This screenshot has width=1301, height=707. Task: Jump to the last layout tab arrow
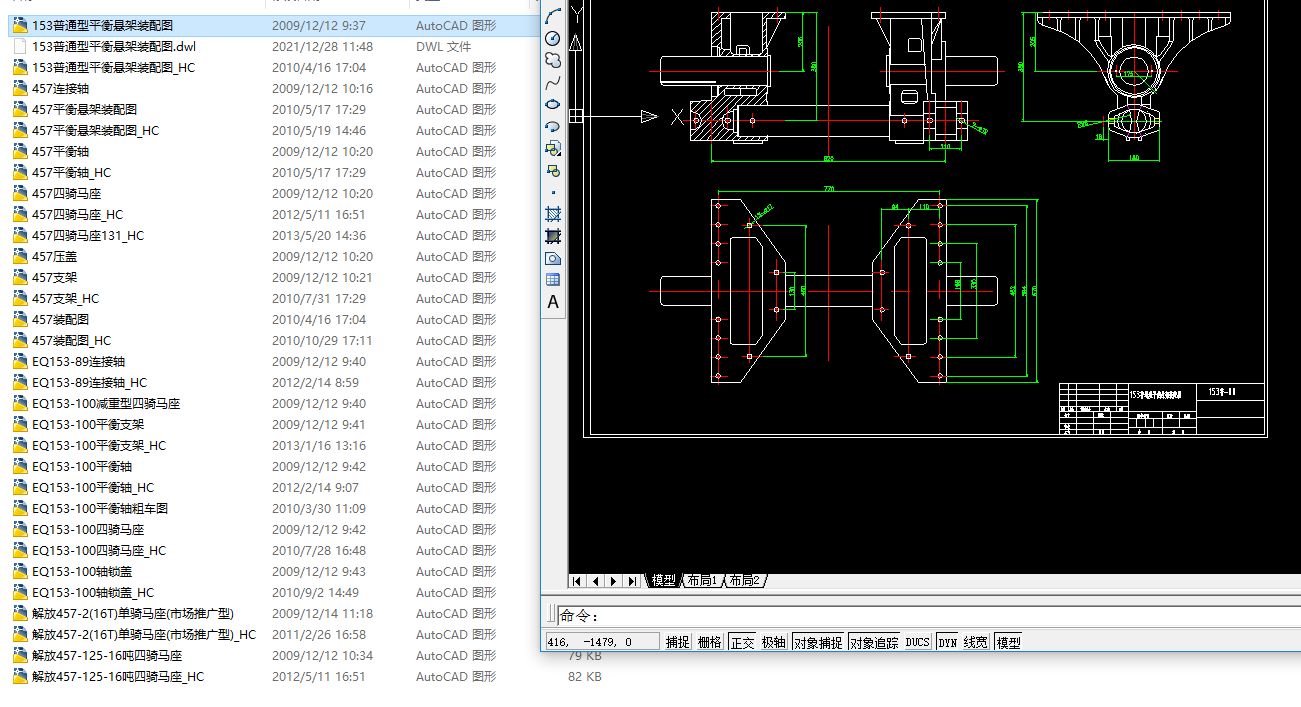click(x=632, y=581)
